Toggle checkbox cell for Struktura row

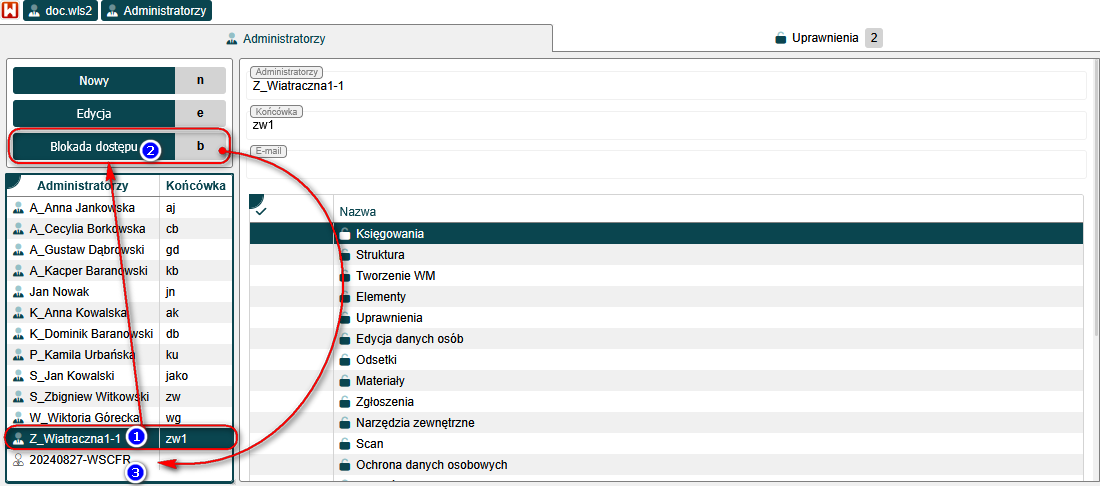291,255
